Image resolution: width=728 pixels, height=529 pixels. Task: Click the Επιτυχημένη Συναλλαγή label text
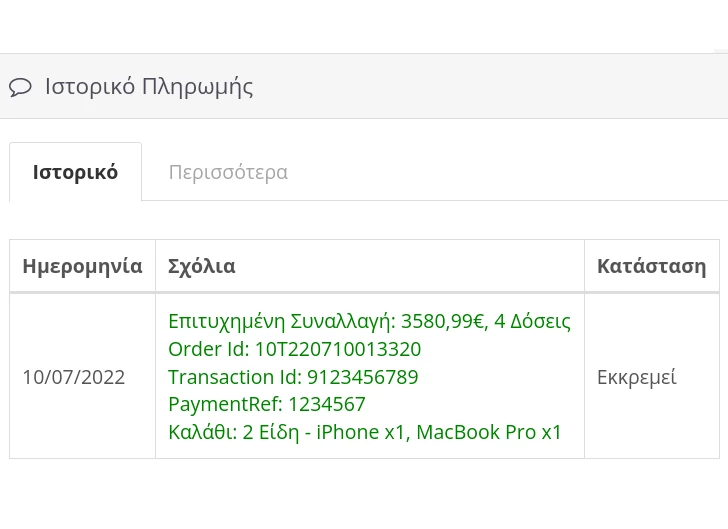click(x=282, y=321)
